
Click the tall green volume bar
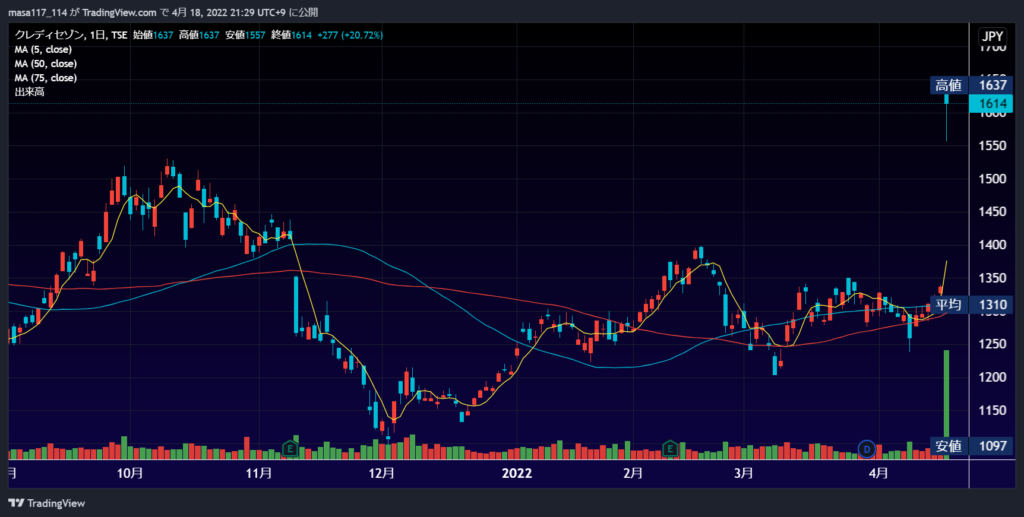click(x=946, y=405)
